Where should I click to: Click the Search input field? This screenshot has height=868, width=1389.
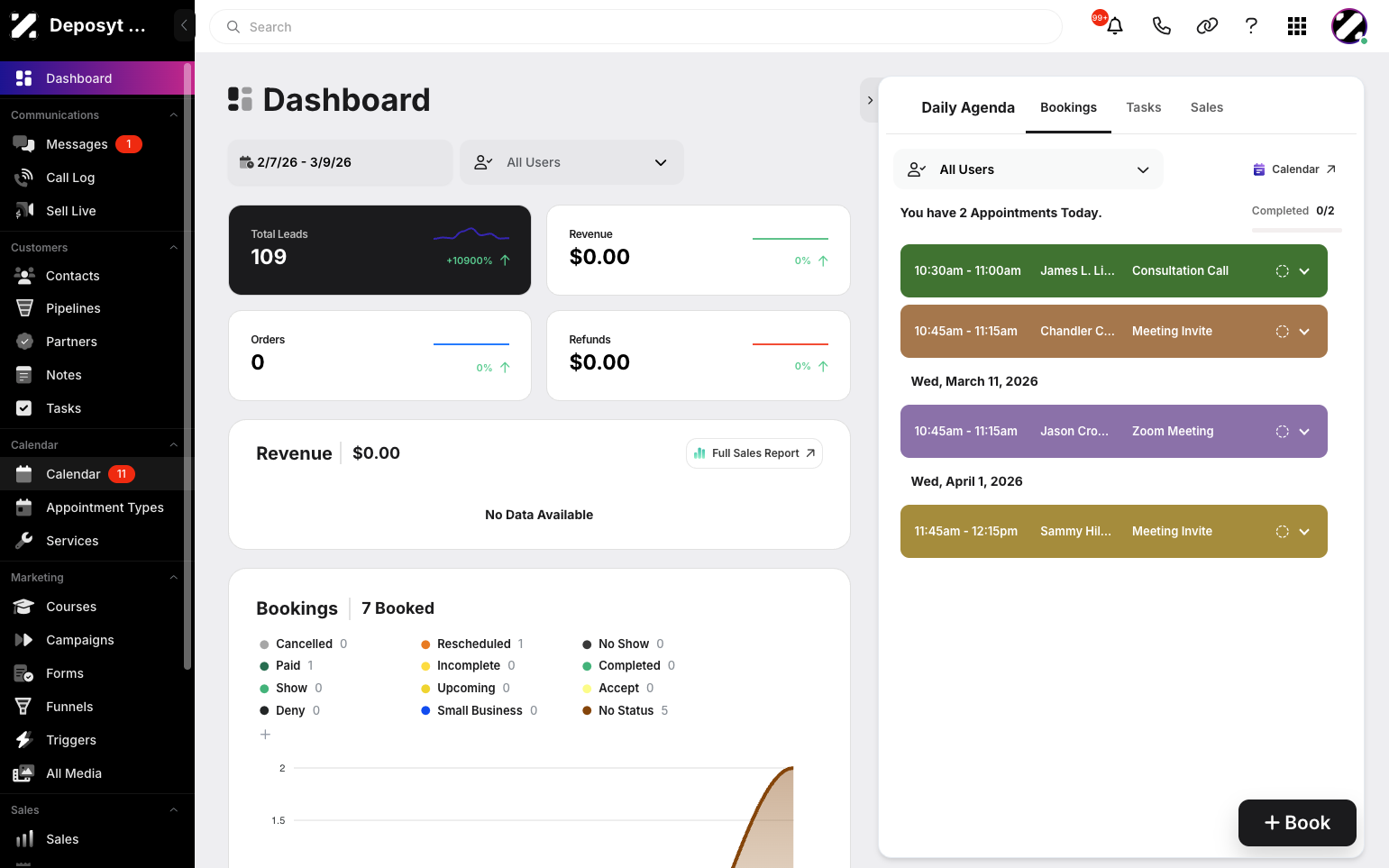click(635, 27)
